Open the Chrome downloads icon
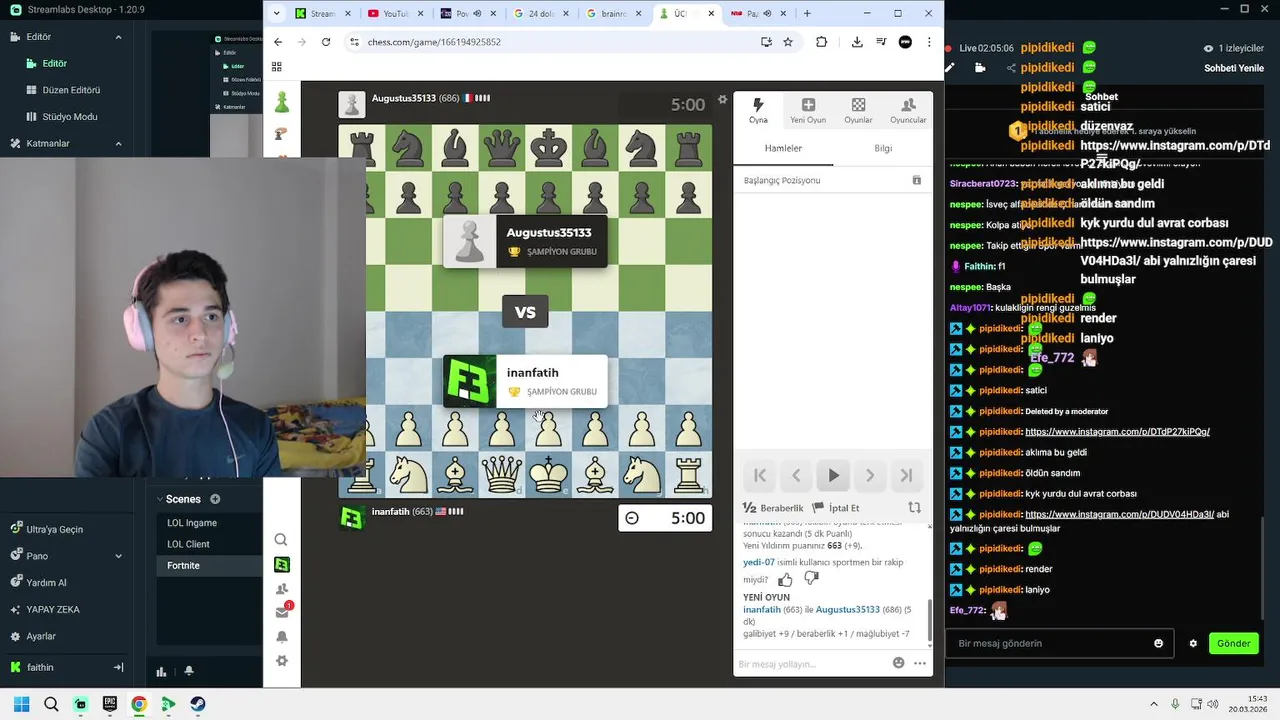Viewport: 1280px width, 720px height. click(857, 42)
